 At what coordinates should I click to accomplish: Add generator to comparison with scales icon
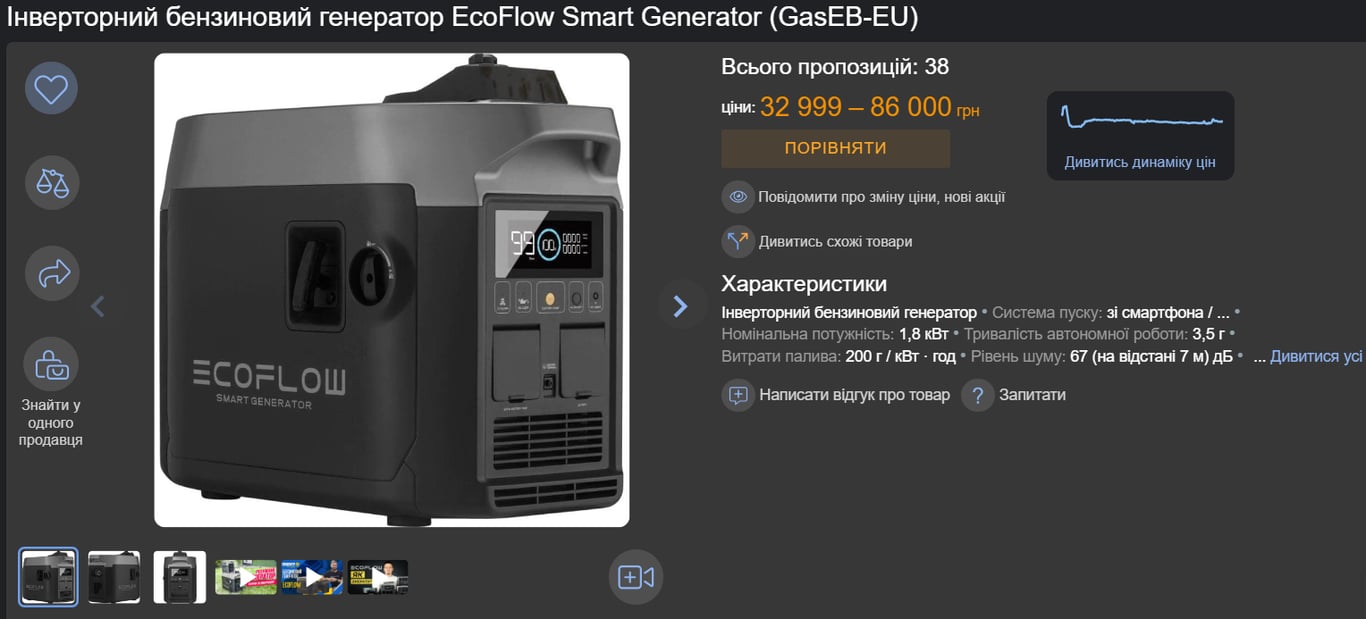[51, 183]
